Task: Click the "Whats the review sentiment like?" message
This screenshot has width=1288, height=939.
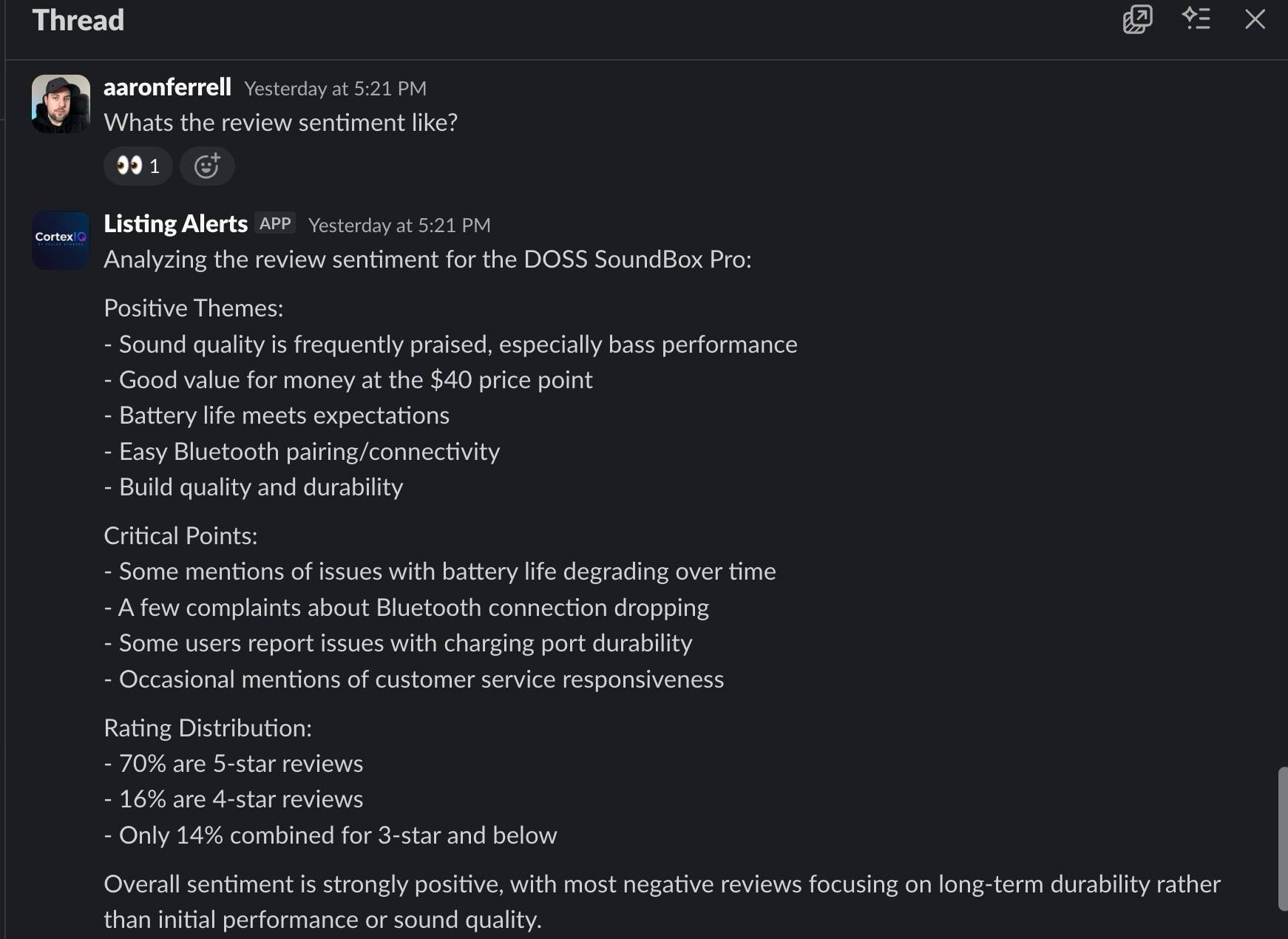Action: (x=280, y=123)
